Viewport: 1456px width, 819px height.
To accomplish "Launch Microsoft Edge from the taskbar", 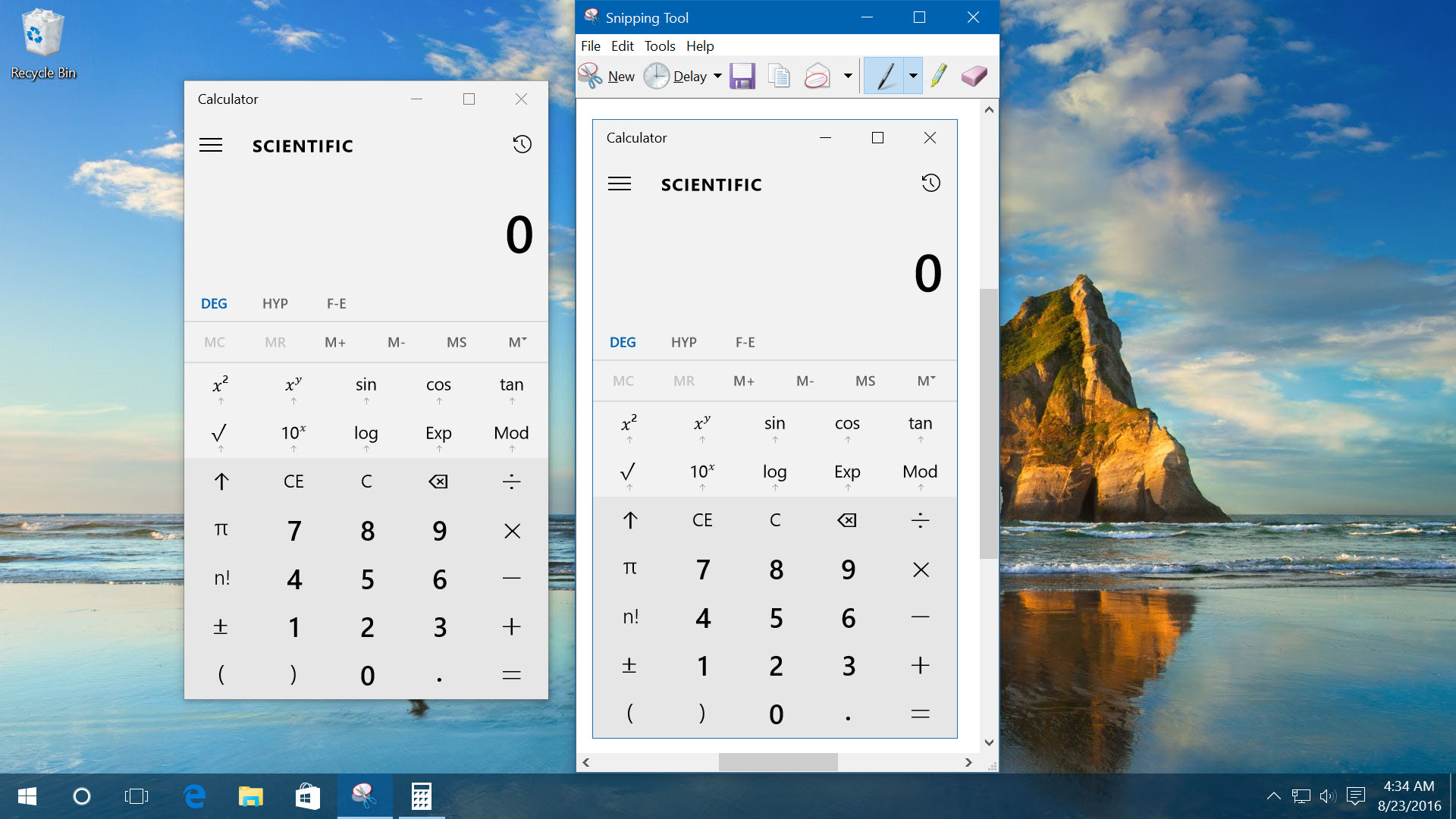I will [x=195, y=796].
